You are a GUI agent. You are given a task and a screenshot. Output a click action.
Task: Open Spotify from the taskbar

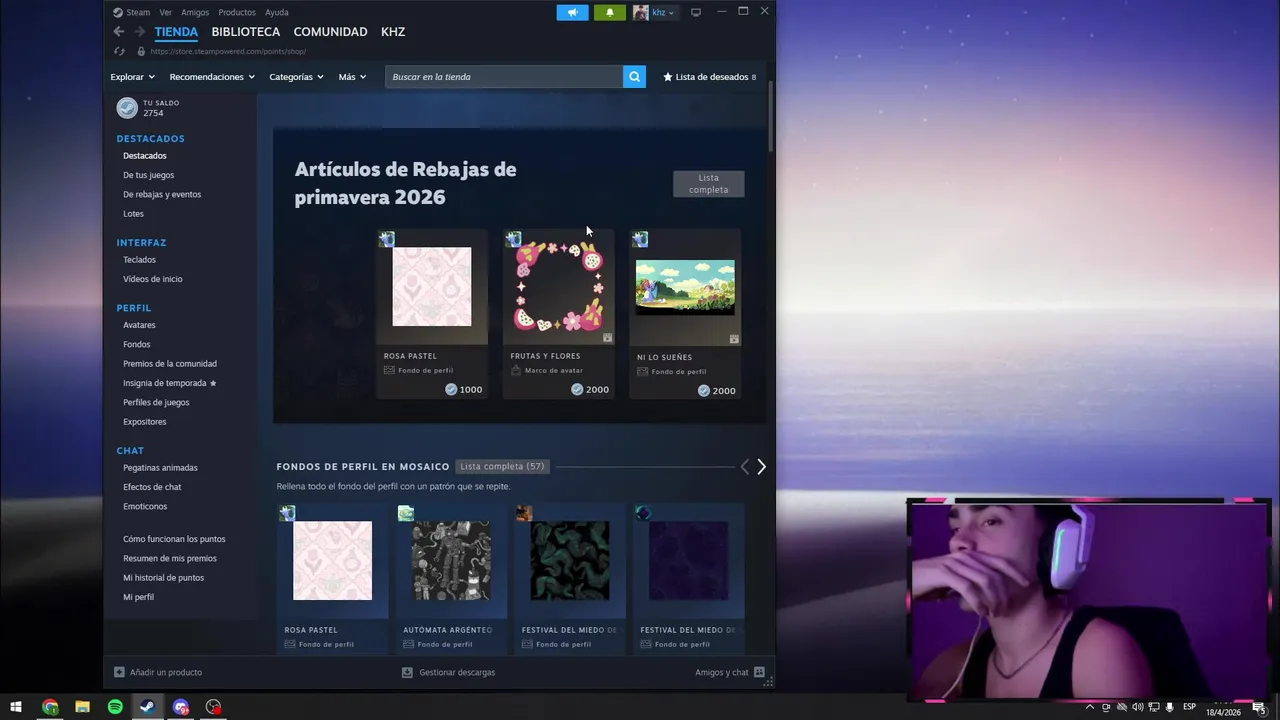coord(115,707)
